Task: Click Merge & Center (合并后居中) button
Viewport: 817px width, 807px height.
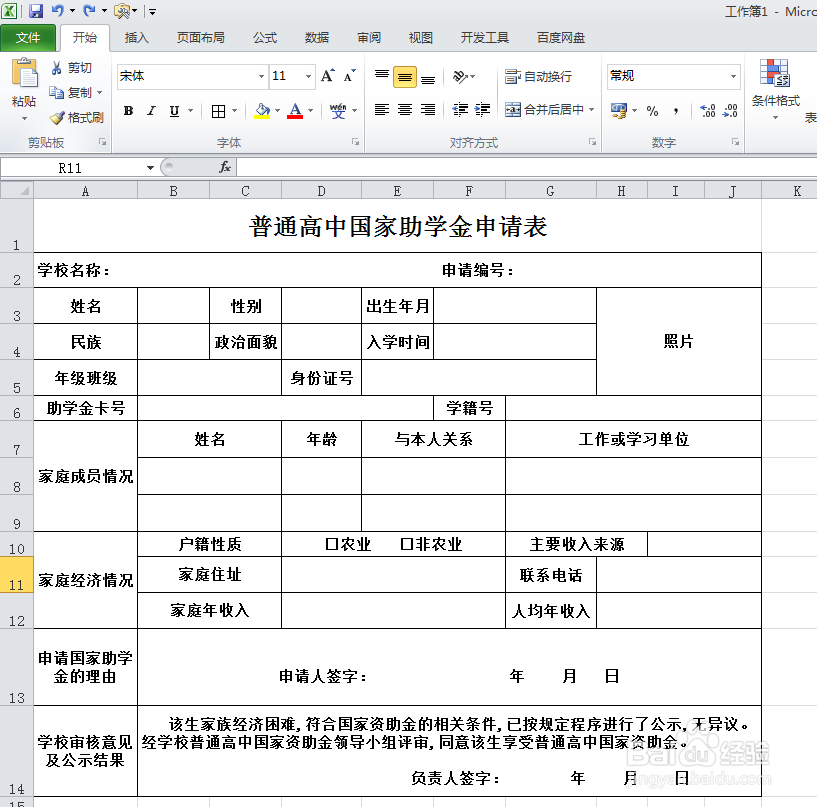Action: point(544,110)
